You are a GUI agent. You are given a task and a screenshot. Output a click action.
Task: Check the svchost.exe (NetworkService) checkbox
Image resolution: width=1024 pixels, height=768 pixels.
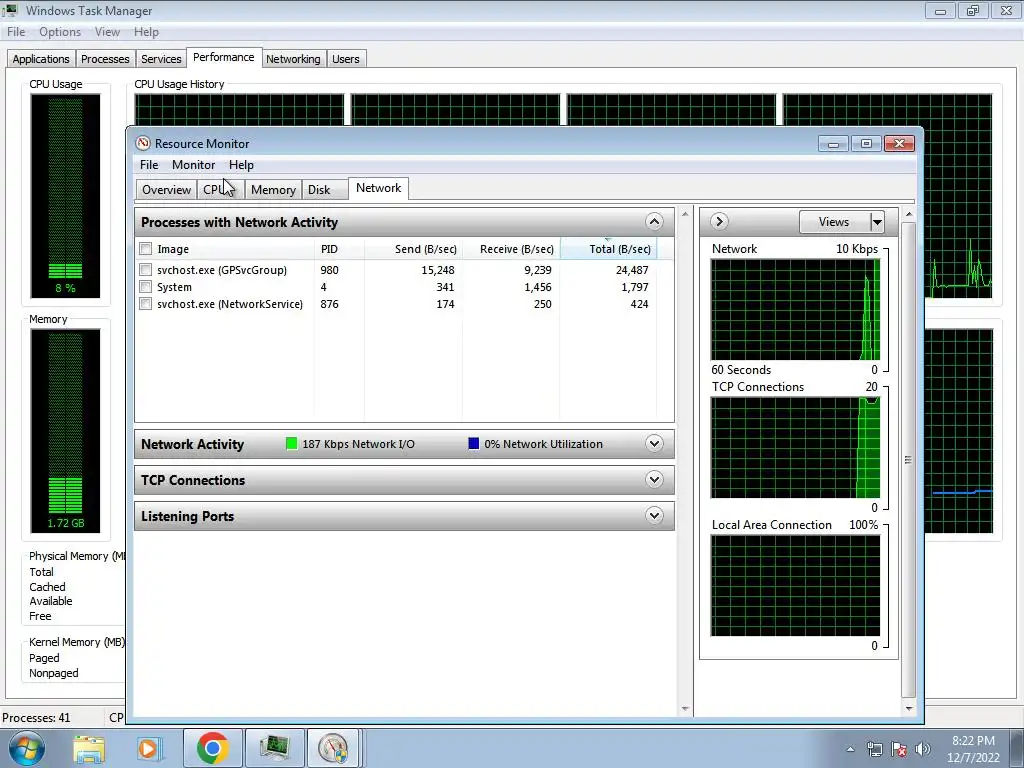[146, 304]
